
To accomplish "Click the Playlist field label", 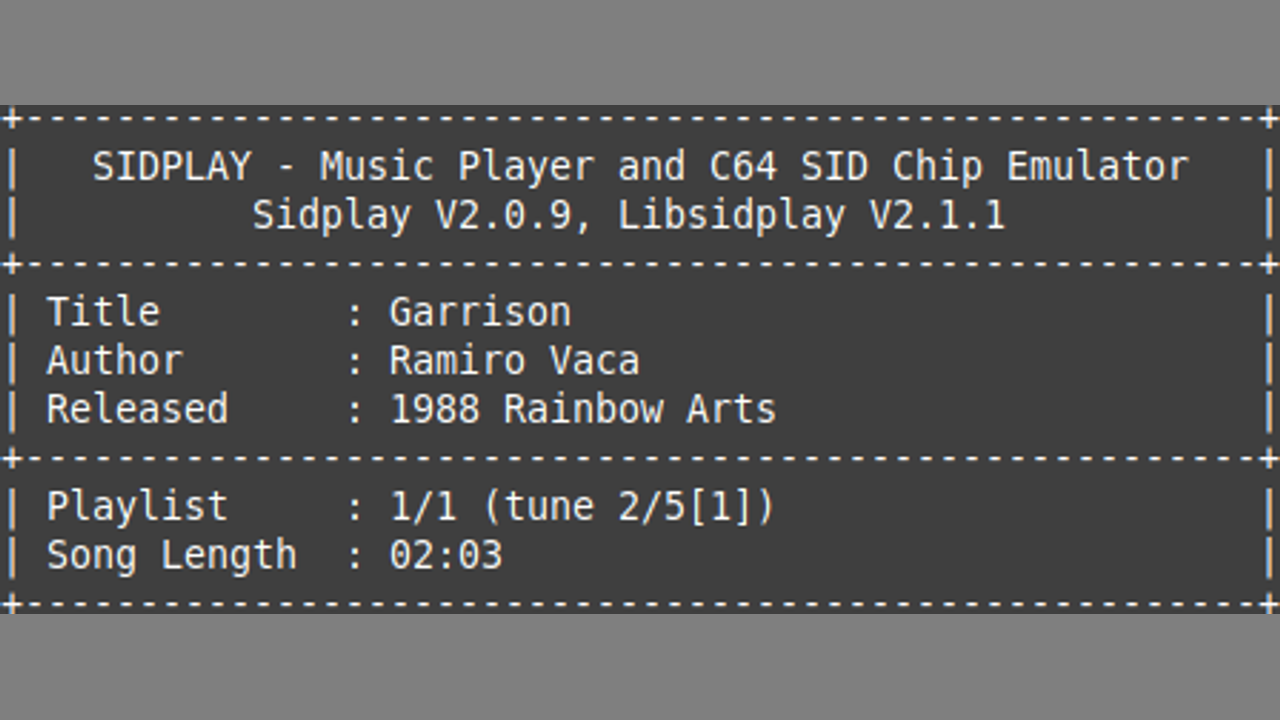I will point(137,506).
